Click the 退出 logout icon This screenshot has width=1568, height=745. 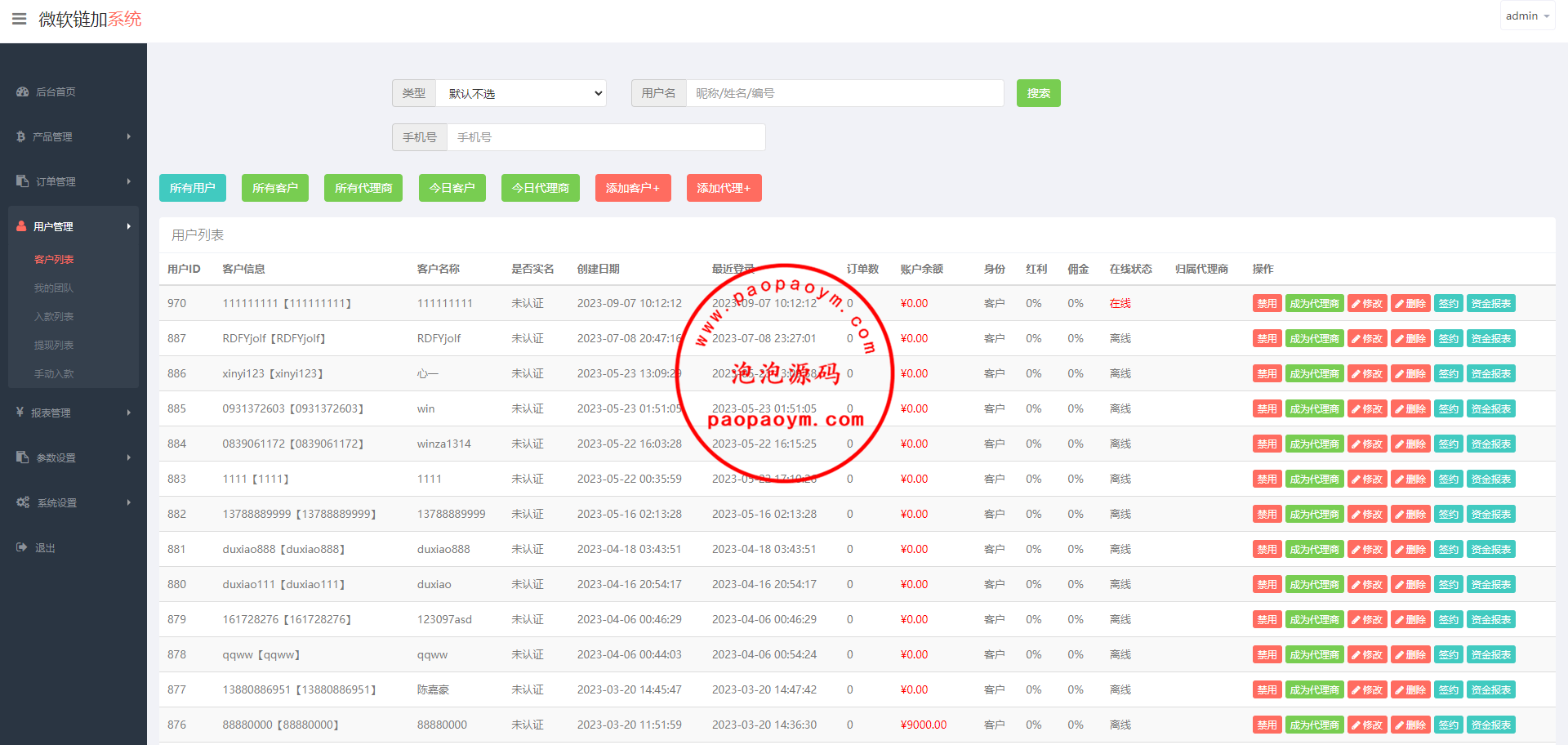(x=22, y=547)
